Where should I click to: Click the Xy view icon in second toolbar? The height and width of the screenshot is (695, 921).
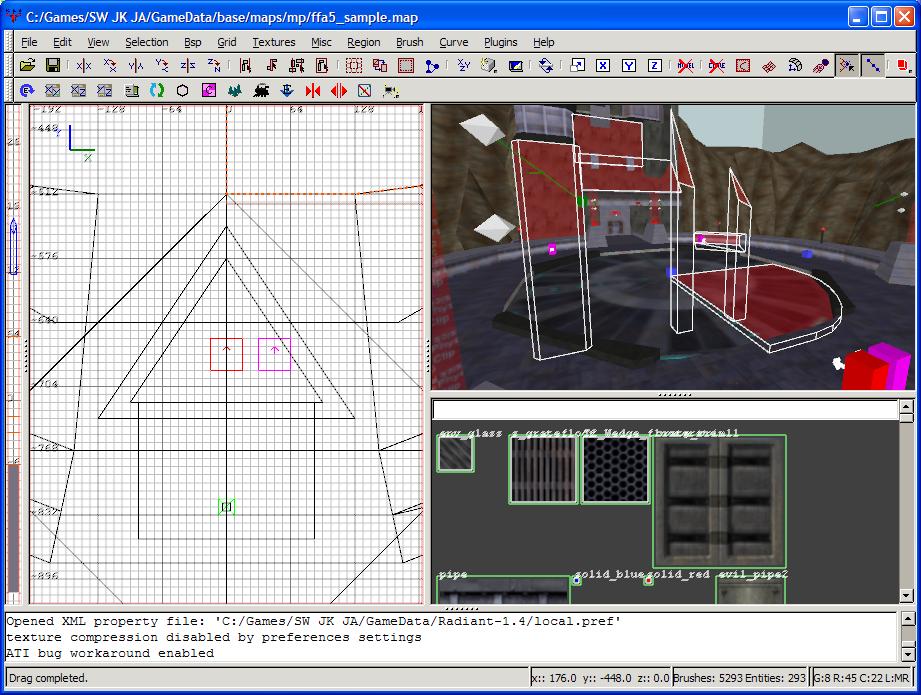[x=53, y=90]
